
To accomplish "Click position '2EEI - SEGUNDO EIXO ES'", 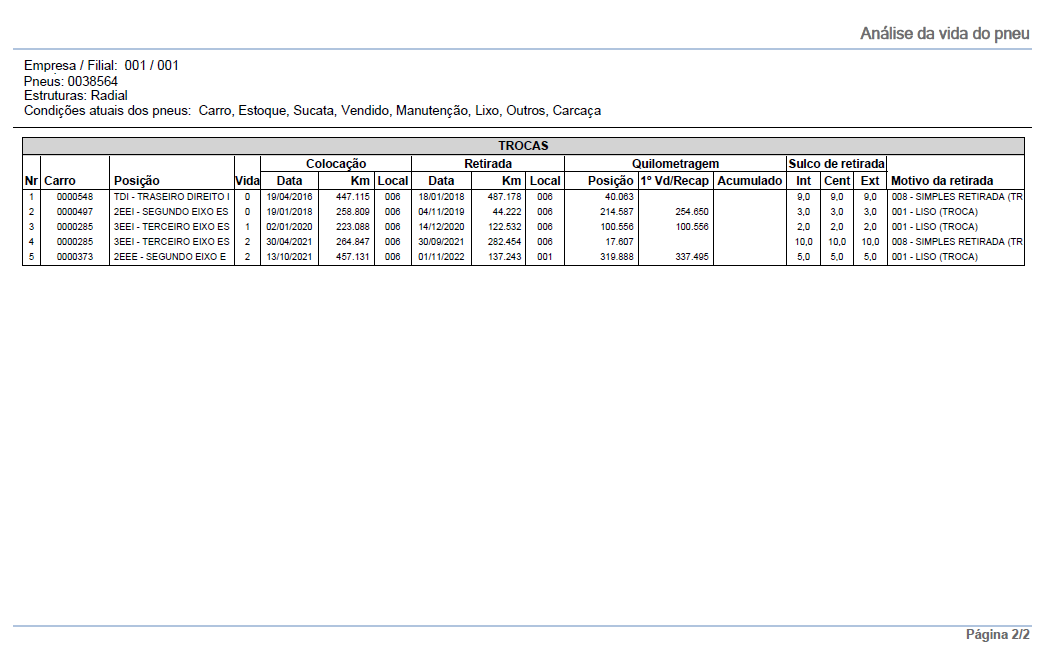I will [x=171, y=212].
